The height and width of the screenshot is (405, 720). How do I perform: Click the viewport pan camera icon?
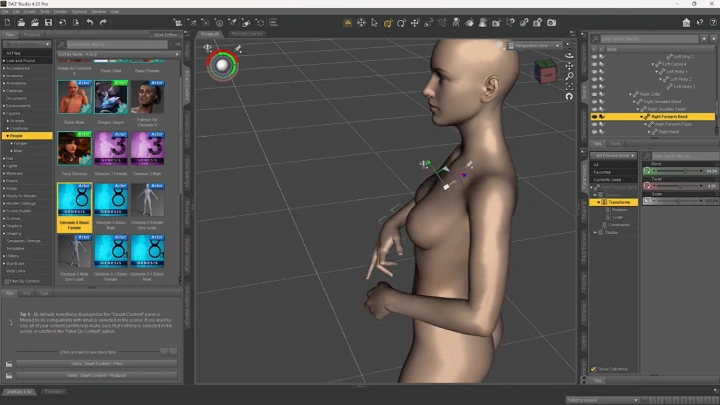[569, 66]
